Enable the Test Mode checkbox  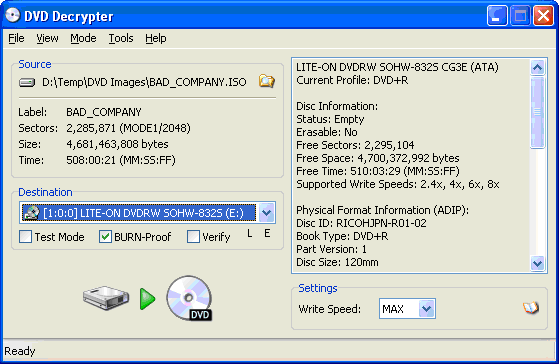tap(25, 236)
